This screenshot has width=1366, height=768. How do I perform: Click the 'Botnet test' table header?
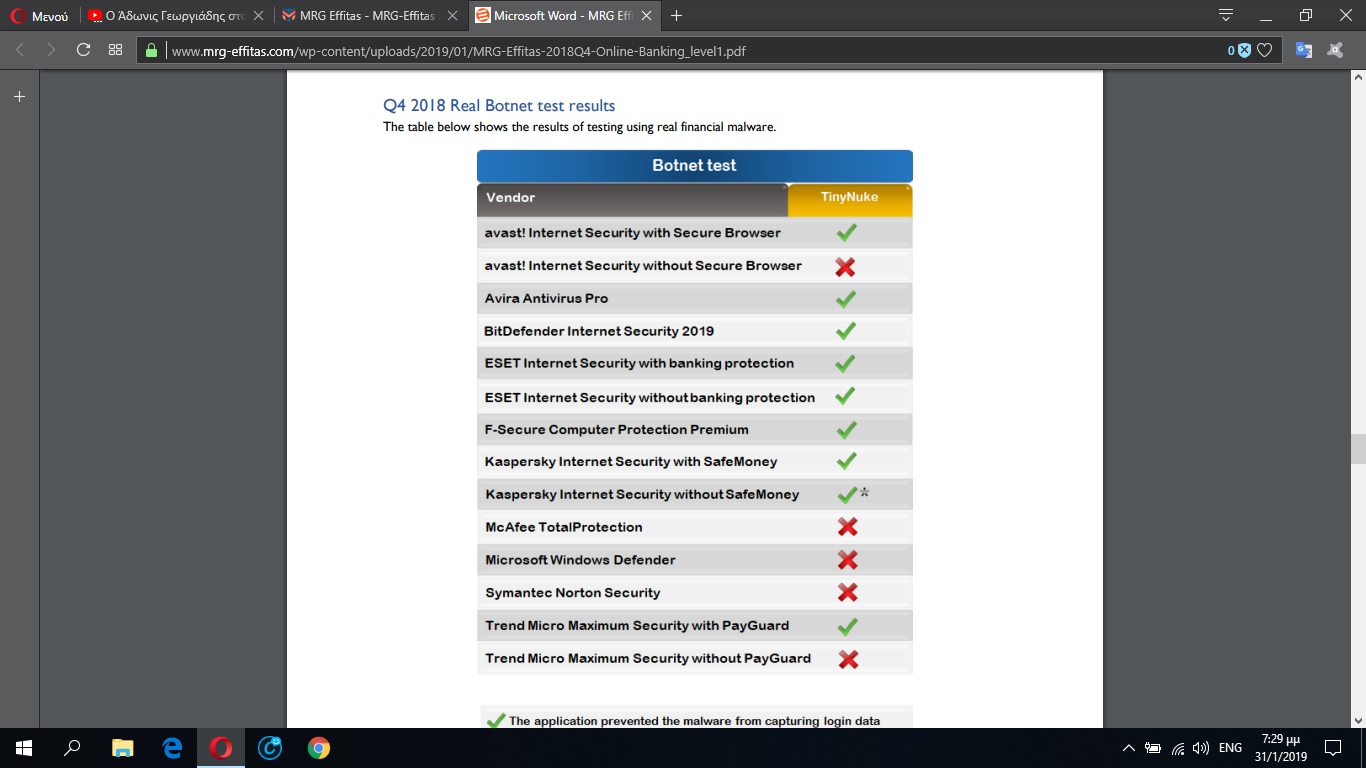click(x=694, y=166)
